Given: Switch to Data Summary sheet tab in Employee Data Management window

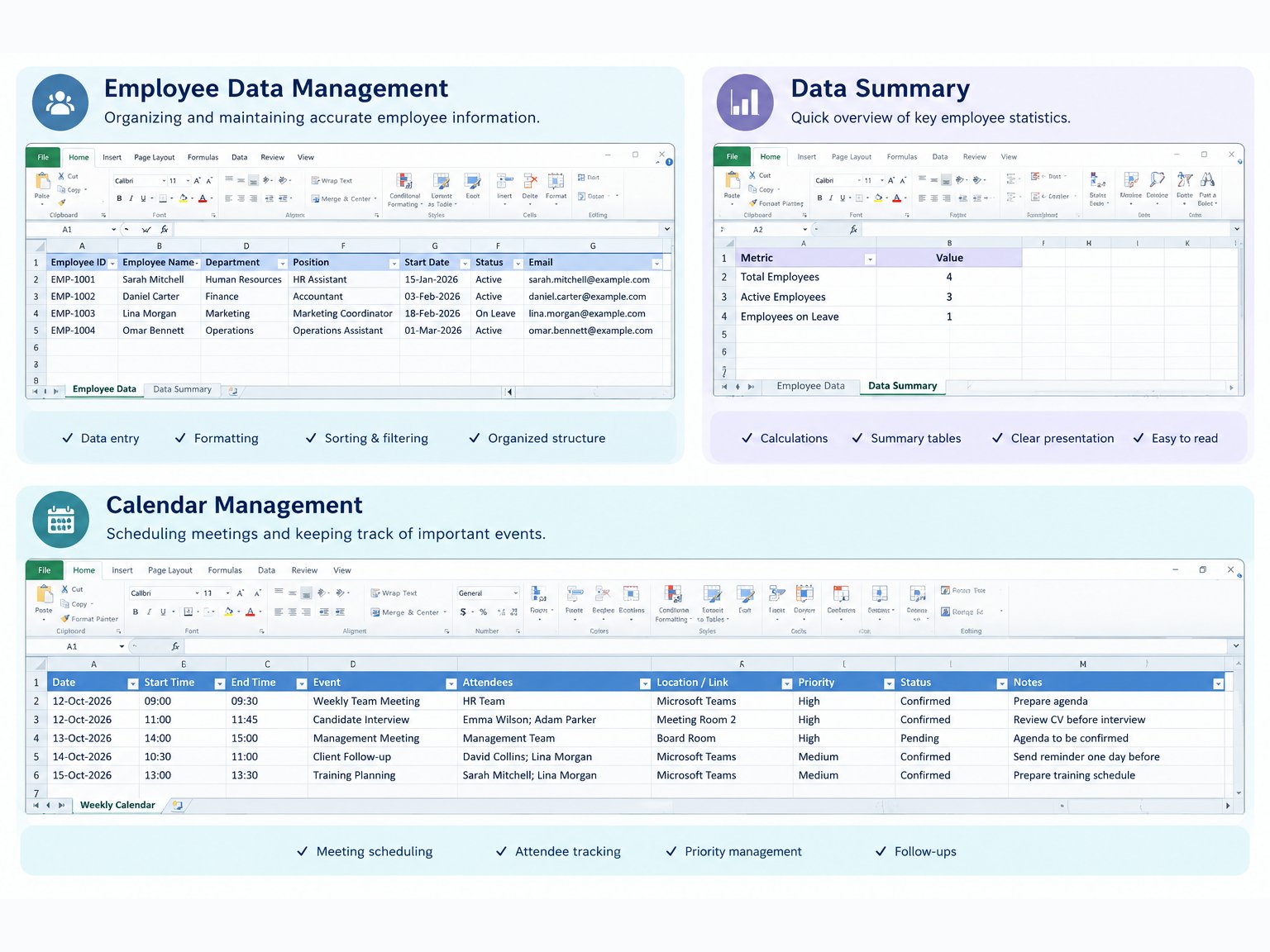Looking at the screenshot, I should click(182, 389).
